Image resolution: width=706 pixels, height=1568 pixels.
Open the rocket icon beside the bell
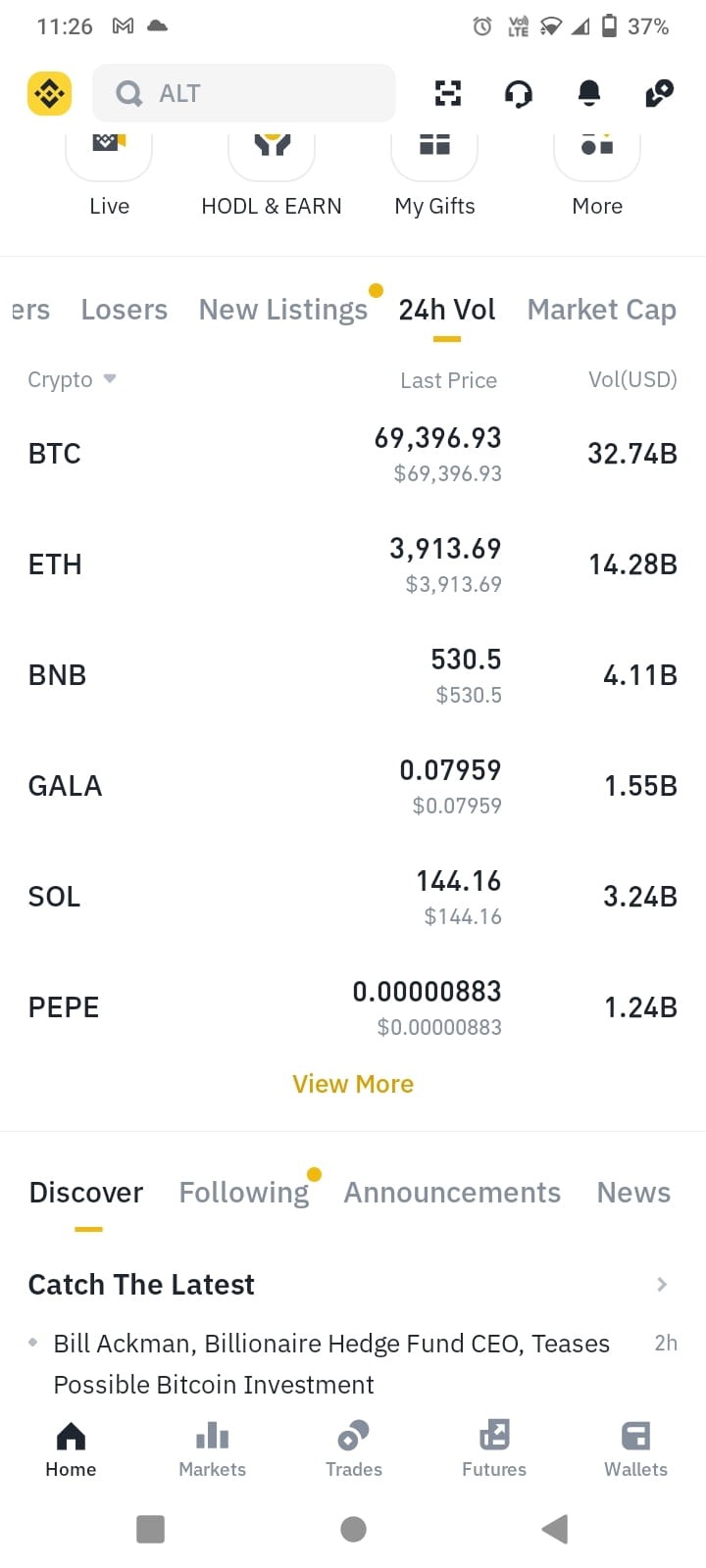(x=660, y=93)
